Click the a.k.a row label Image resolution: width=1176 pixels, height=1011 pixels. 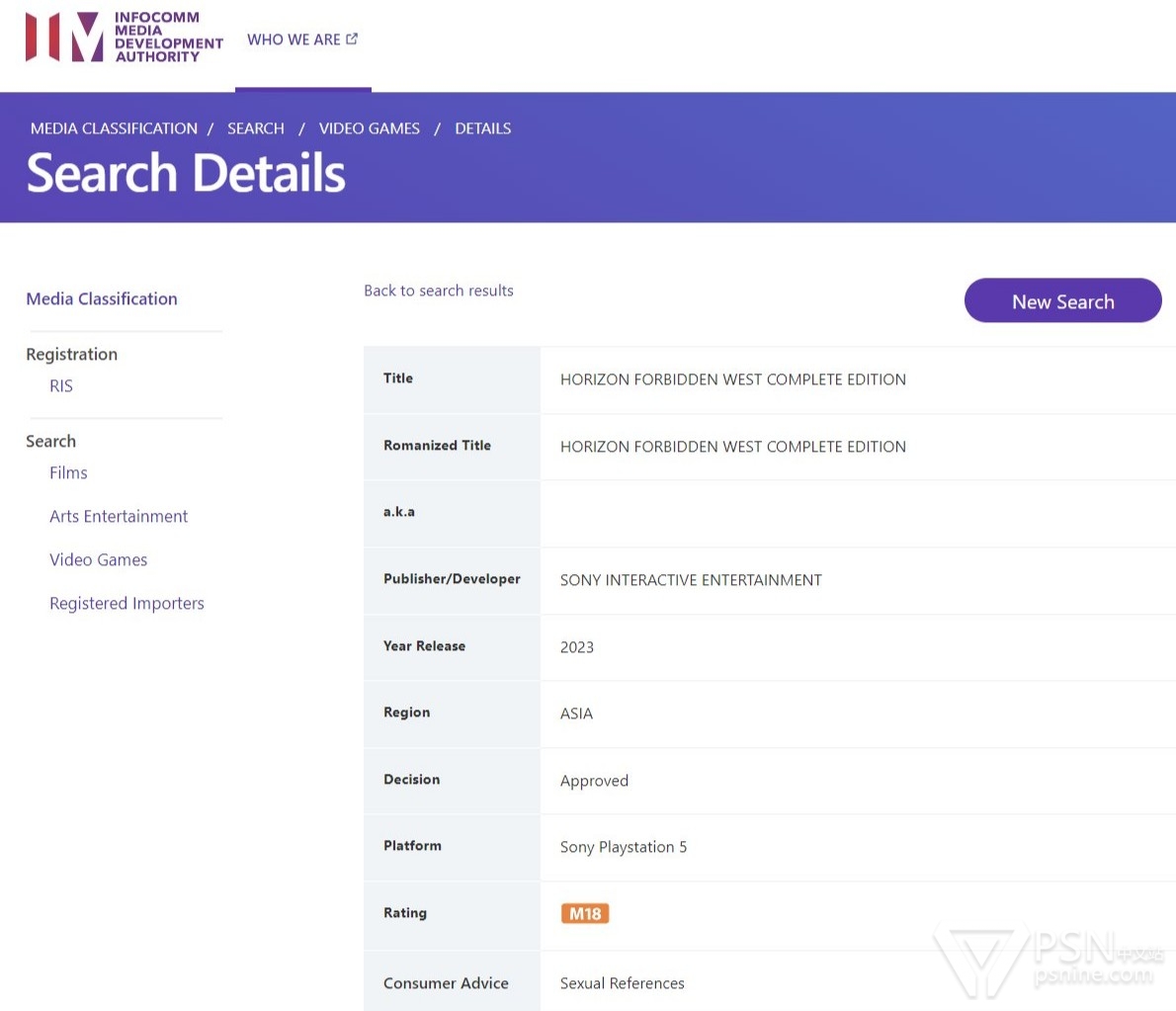coord(399,512)
